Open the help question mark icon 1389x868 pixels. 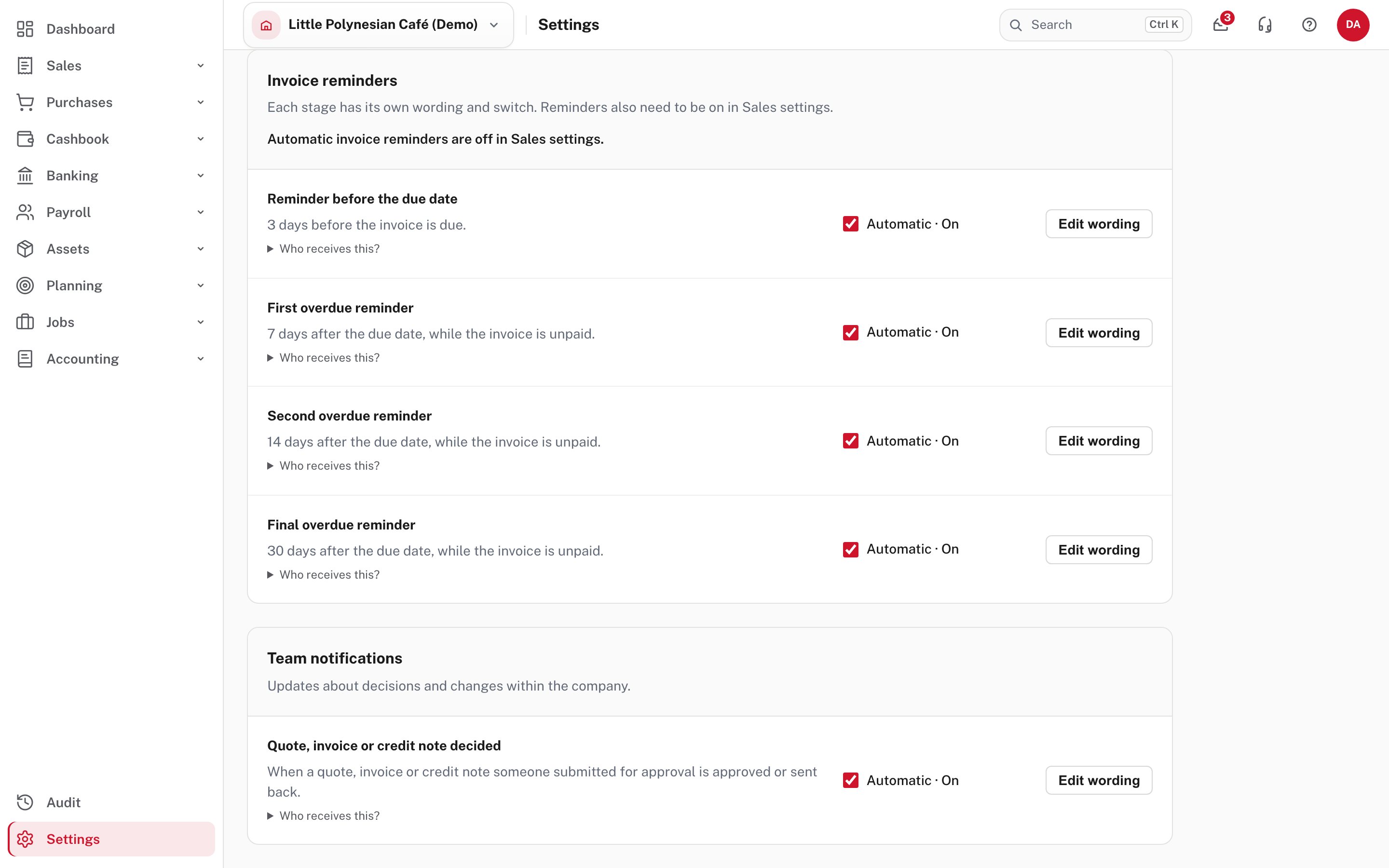click(x=1309, y=25)
